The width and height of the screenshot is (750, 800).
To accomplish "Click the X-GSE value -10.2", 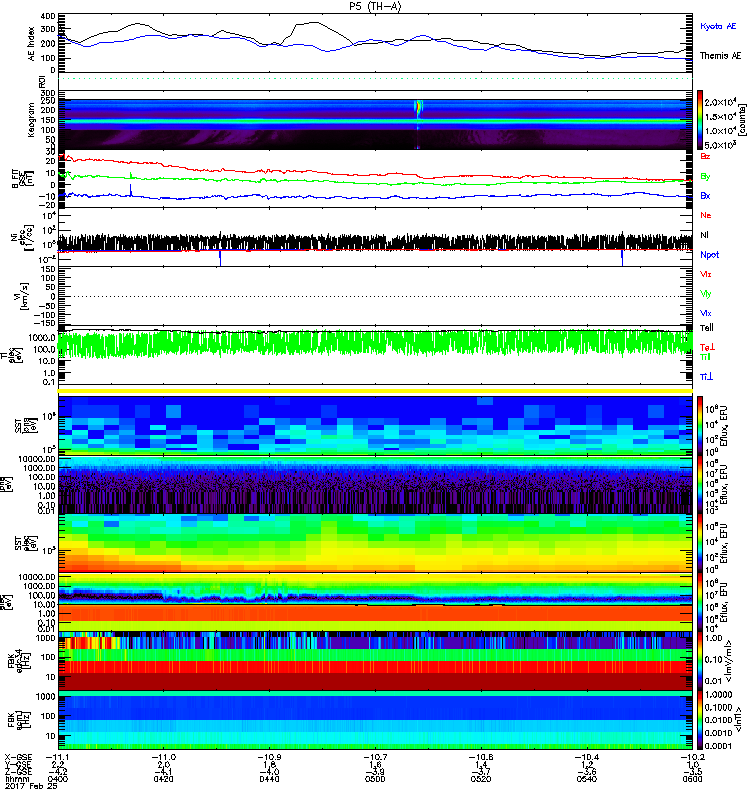I will pyautogui.click(x=692, y=757).
